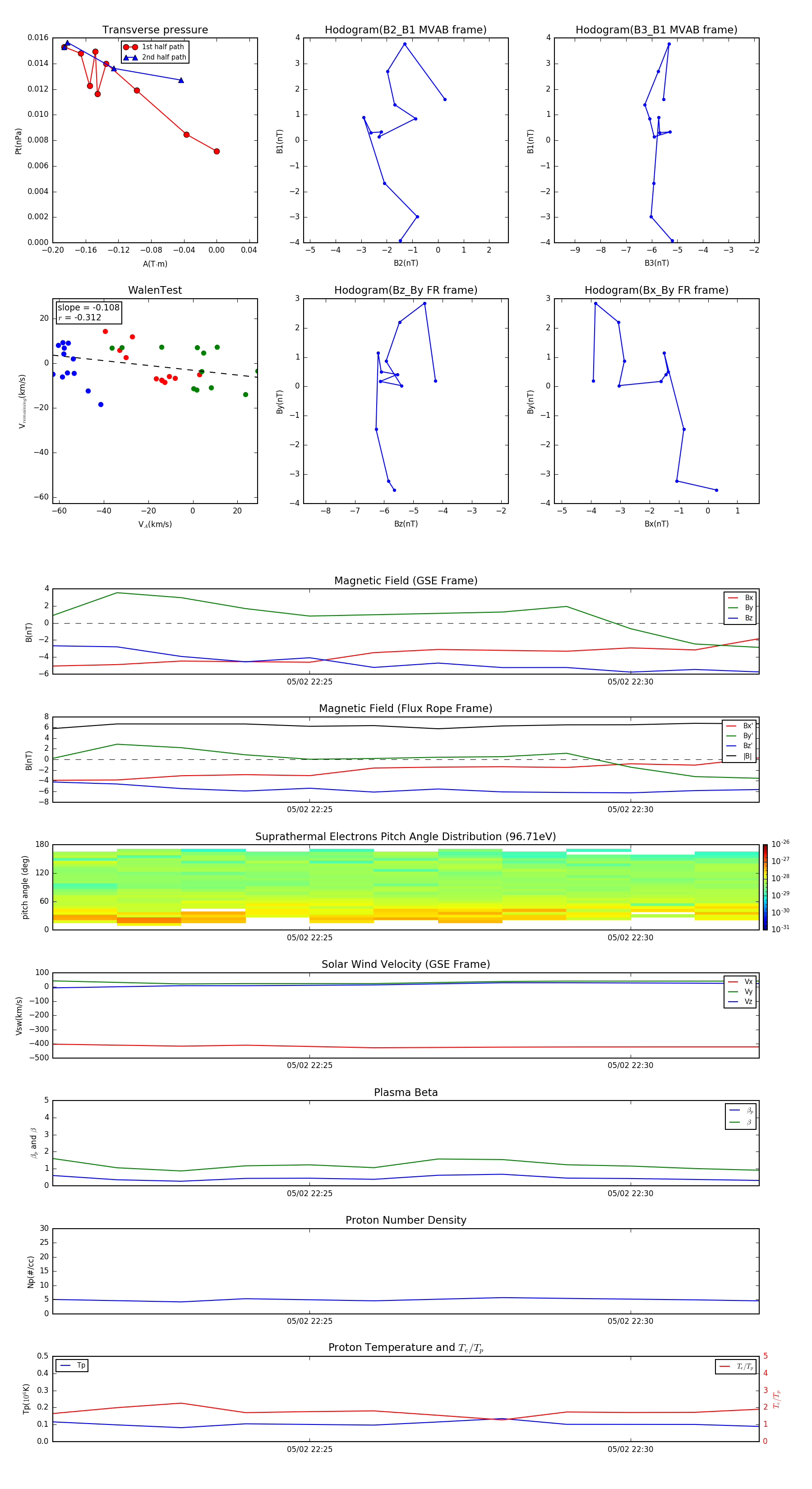
Task: Click the 'Hodogram(Bx_By FR frame)' title
Action: (656, 290)
